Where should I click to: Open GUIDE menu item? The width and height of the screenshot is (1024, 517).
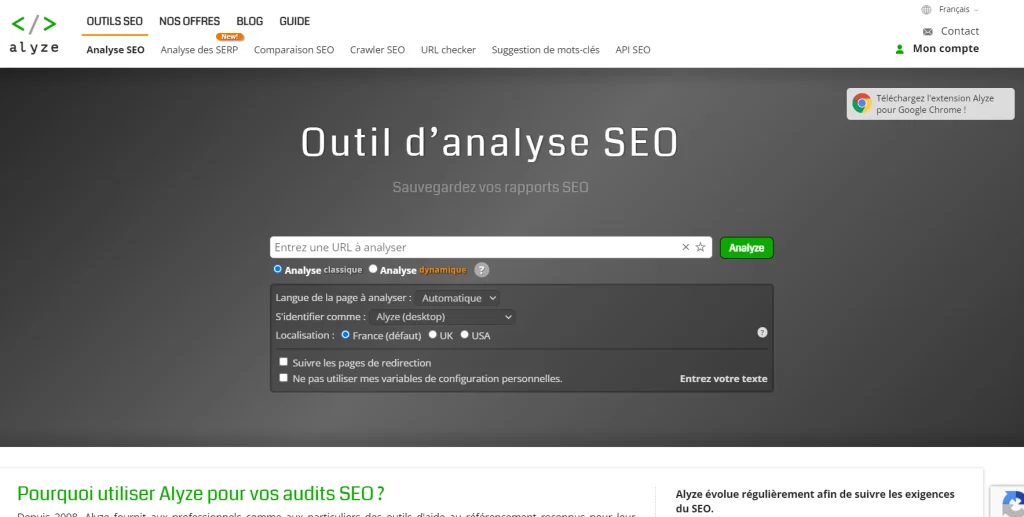point(295,21)
